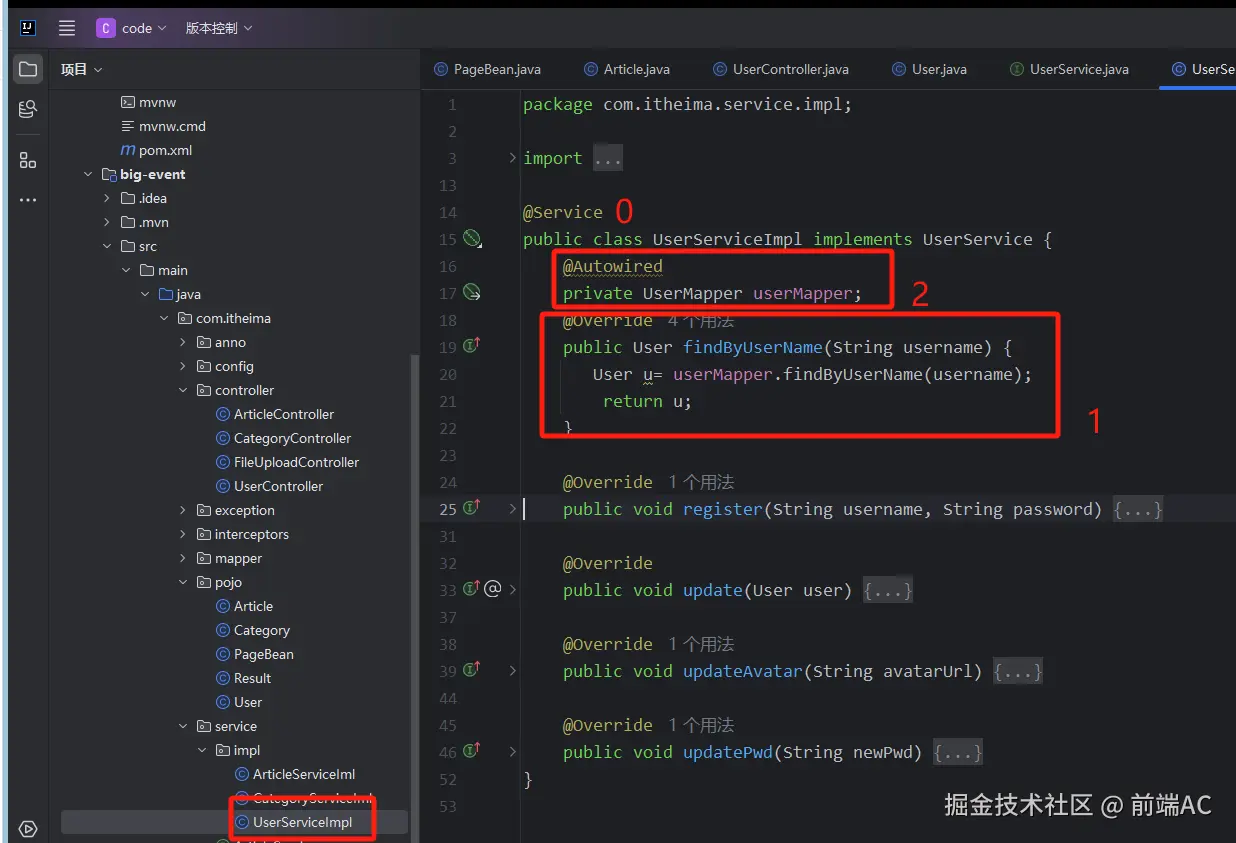Click the implements gutter icon on line 46

click(x=472, y=751)
